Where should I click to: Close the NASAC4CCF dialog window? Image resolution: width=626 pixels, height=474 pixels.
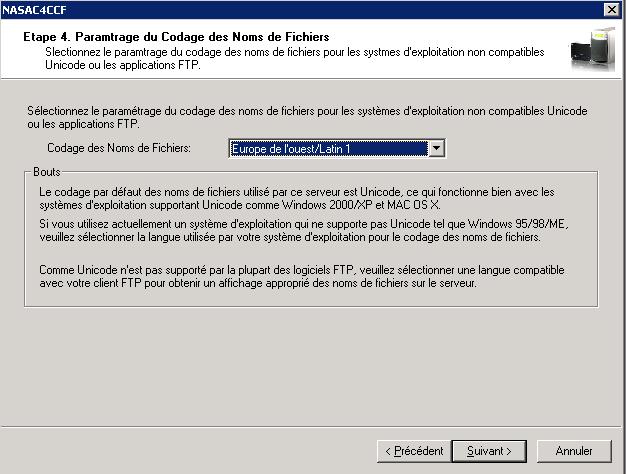coord(612,9)
